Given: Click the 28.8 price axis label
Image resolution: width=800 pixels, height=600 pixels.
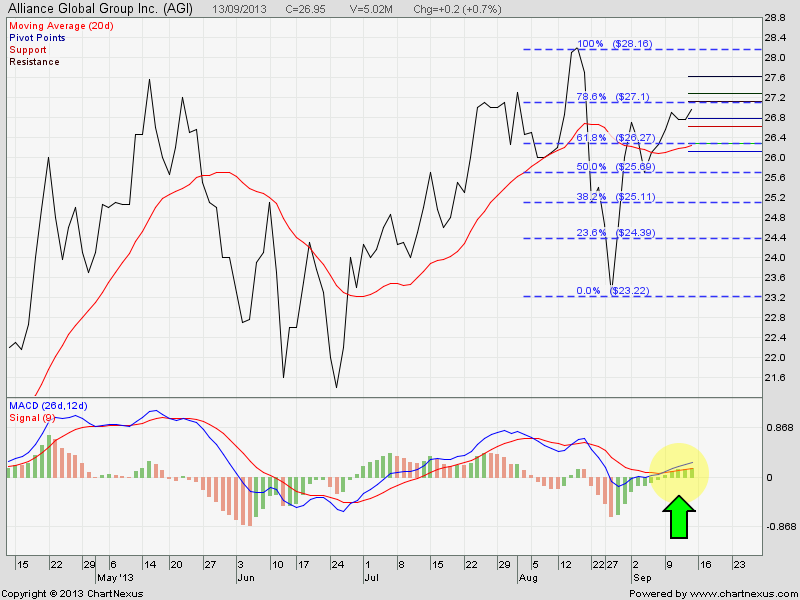Looking at the screenshot, I should click(774, 18).
